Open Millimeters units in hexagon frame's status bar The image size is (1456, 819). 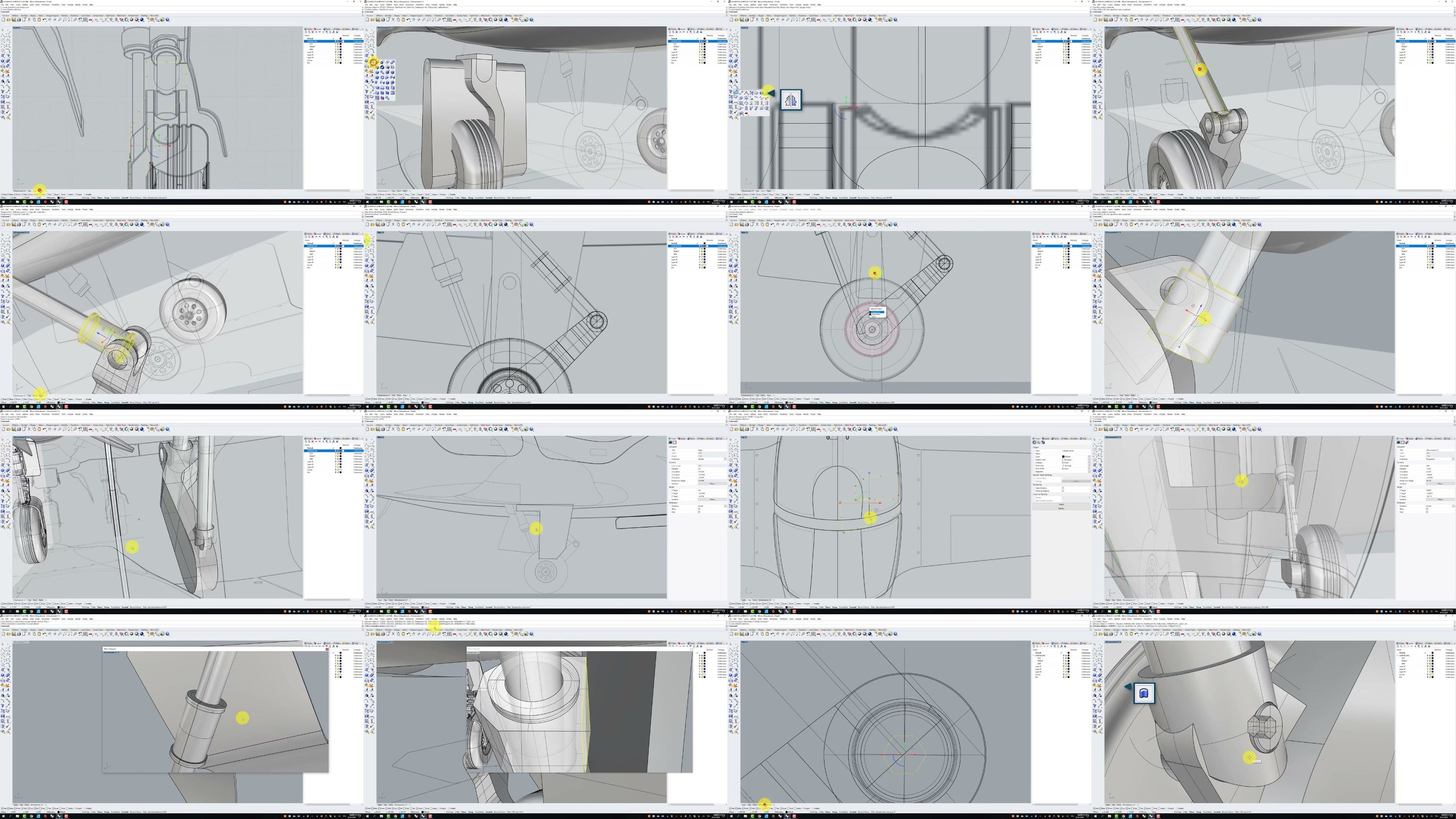[779, 812]
